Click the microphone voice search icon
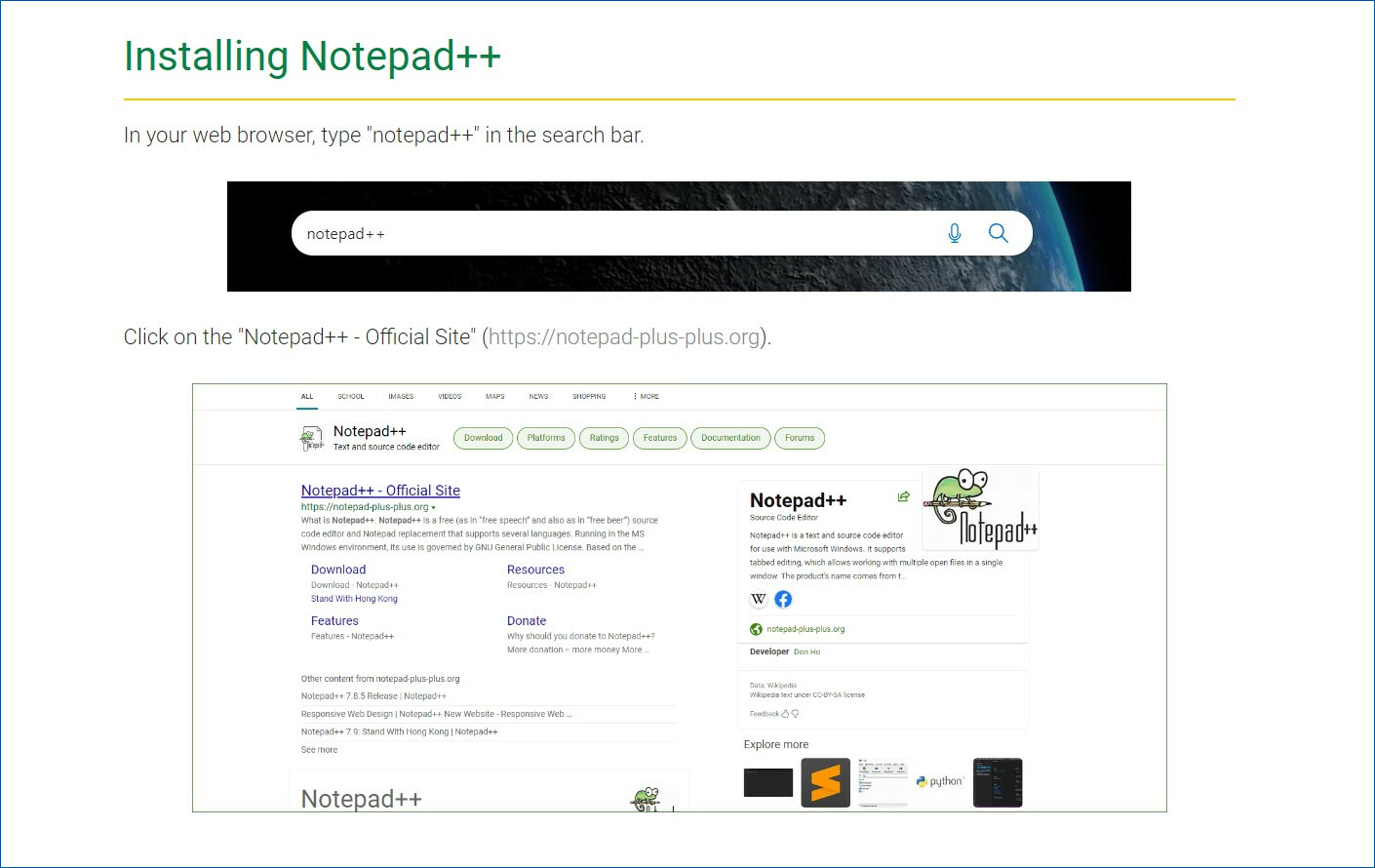The height and width of the screenshot is (868, 1375). pyautogui.click(x=954, y=233)
